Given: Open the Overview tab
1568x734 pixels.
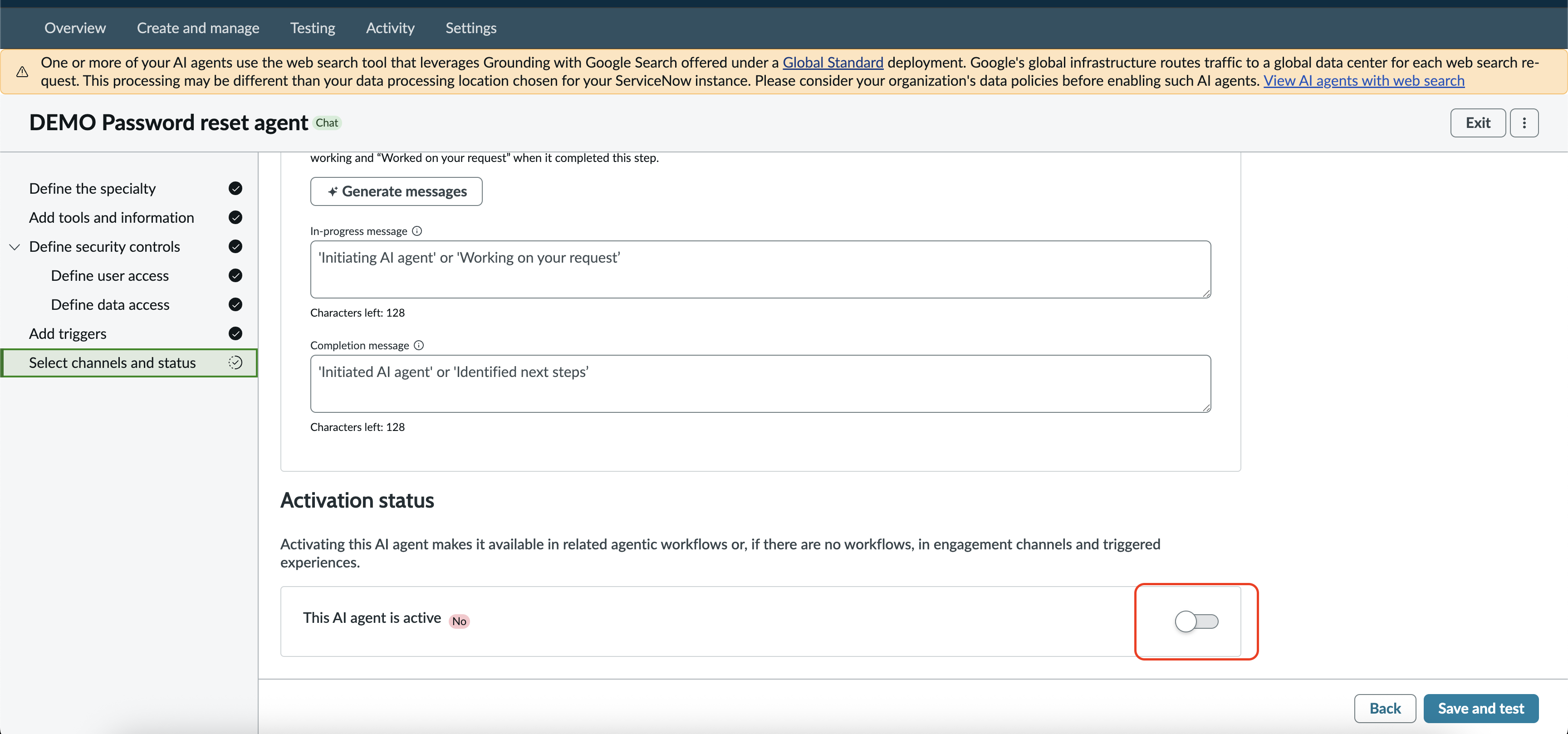Looking at the screenshot, I should click(75, 28).
